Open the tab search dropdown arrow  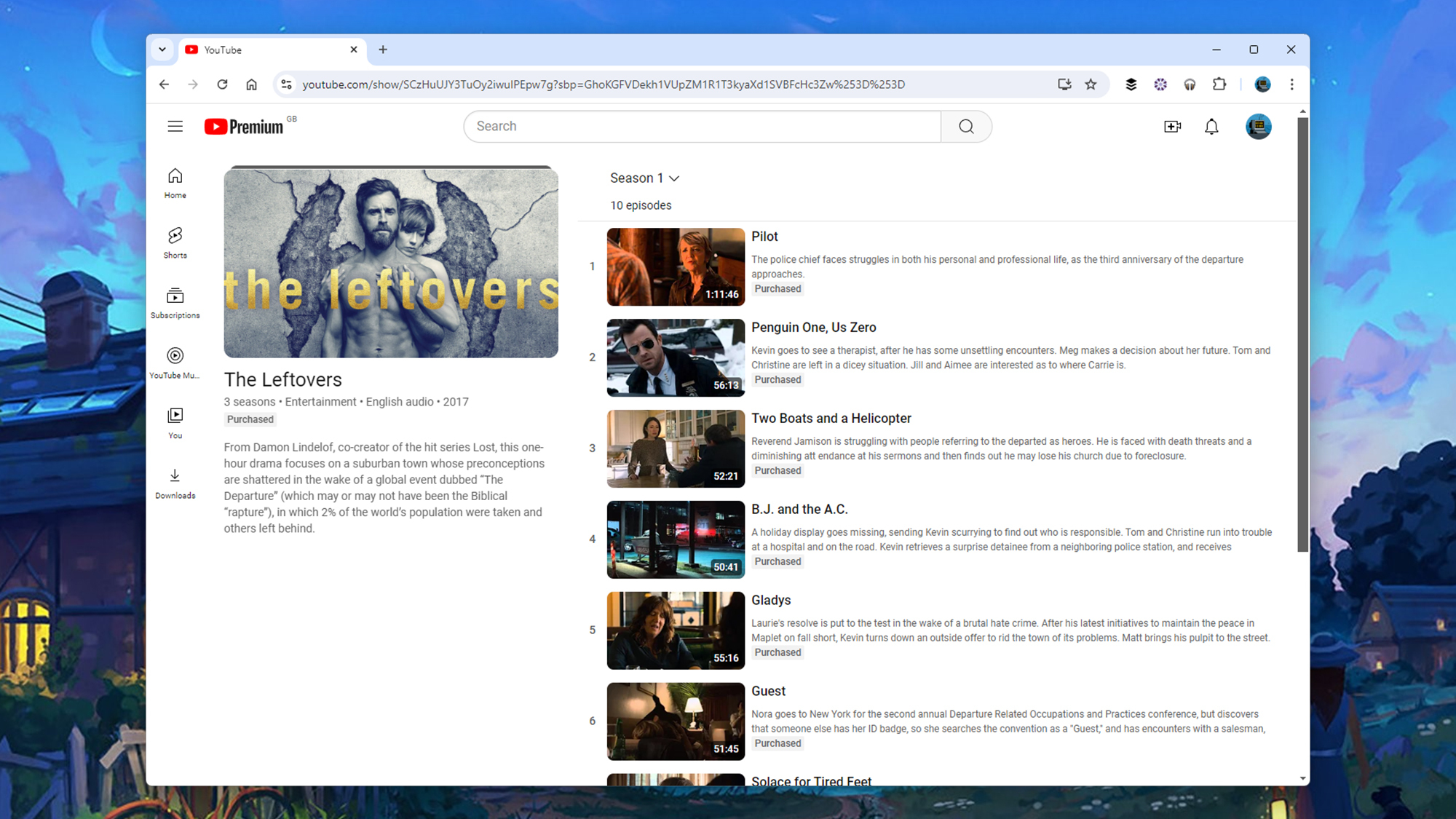pyautogui.click(x=162, y=50)
